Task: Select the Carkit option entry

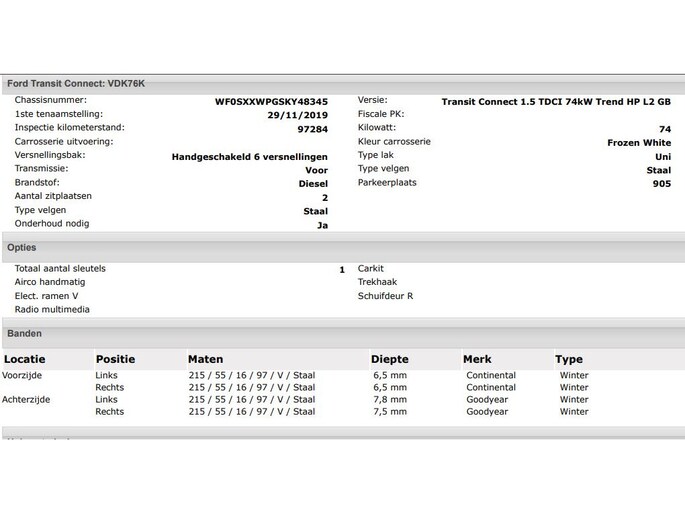Action: point(370,268)
